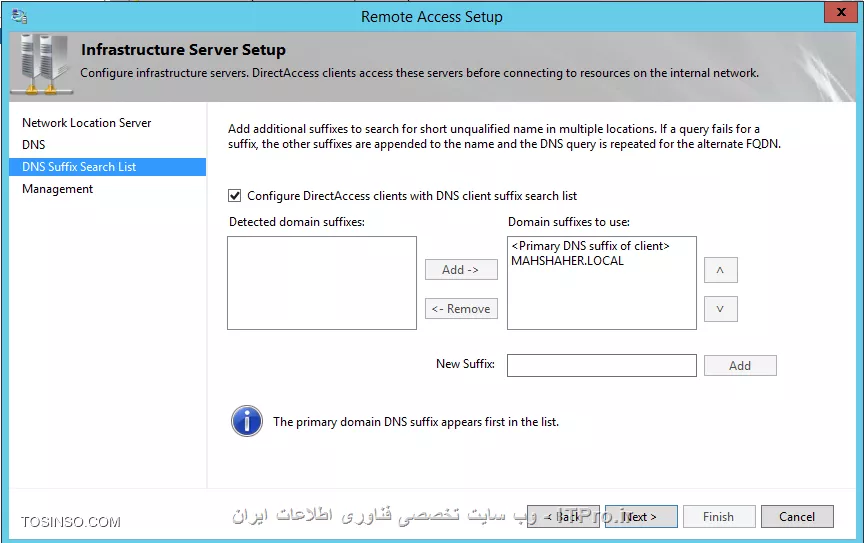864x543 pixels.
Task: Toggle Configure DirectAccess clients with DNS suffix checkbox
Action: coord(235,196)
